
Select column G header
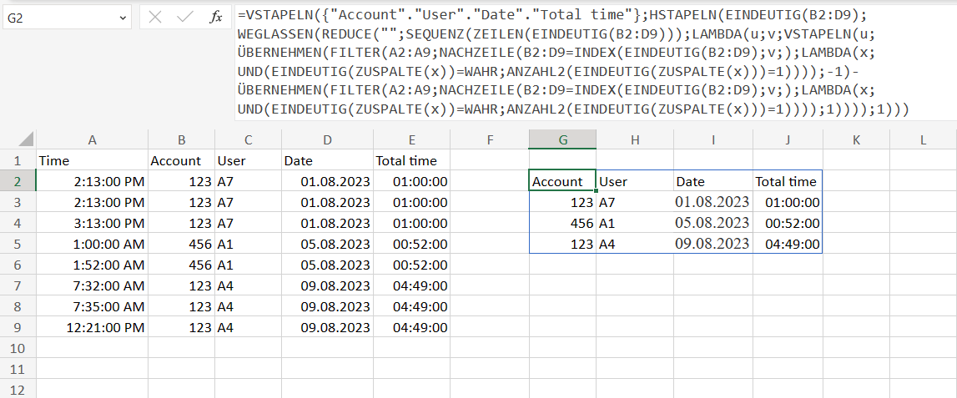563,140
